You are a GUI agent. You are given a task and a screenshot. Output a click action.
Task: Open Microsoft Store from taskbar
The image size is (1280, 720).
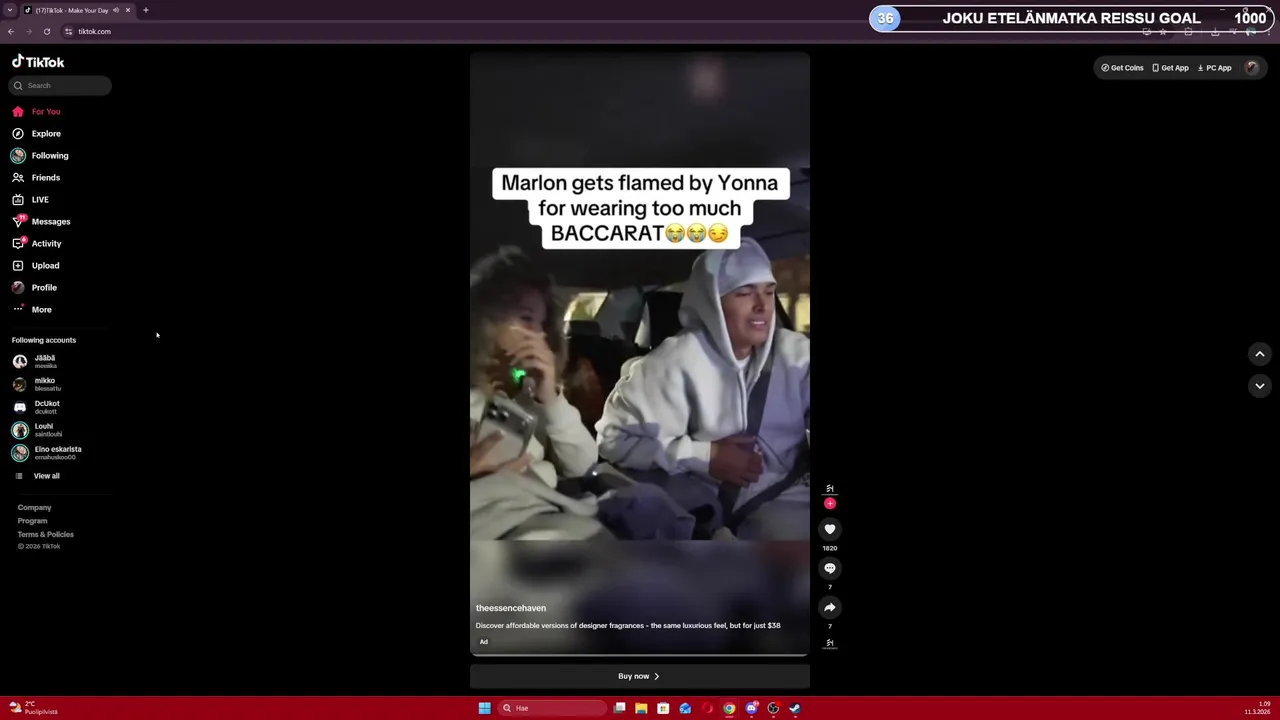[x=663, y=708]
